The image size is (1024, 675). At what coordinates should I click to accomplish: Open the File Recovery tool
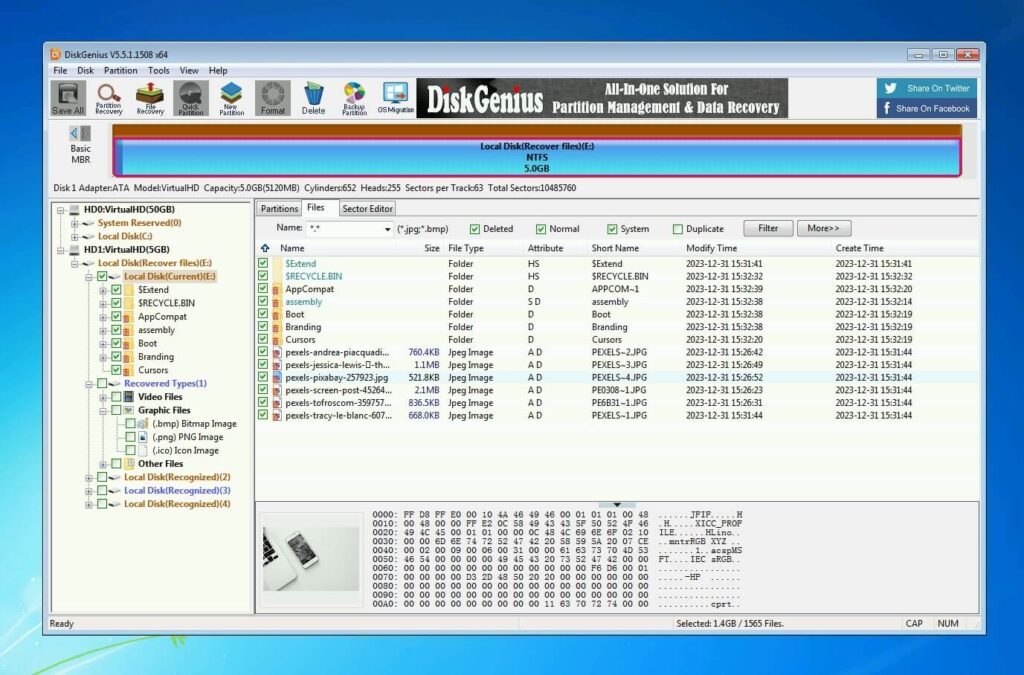[x=149, y=97]
